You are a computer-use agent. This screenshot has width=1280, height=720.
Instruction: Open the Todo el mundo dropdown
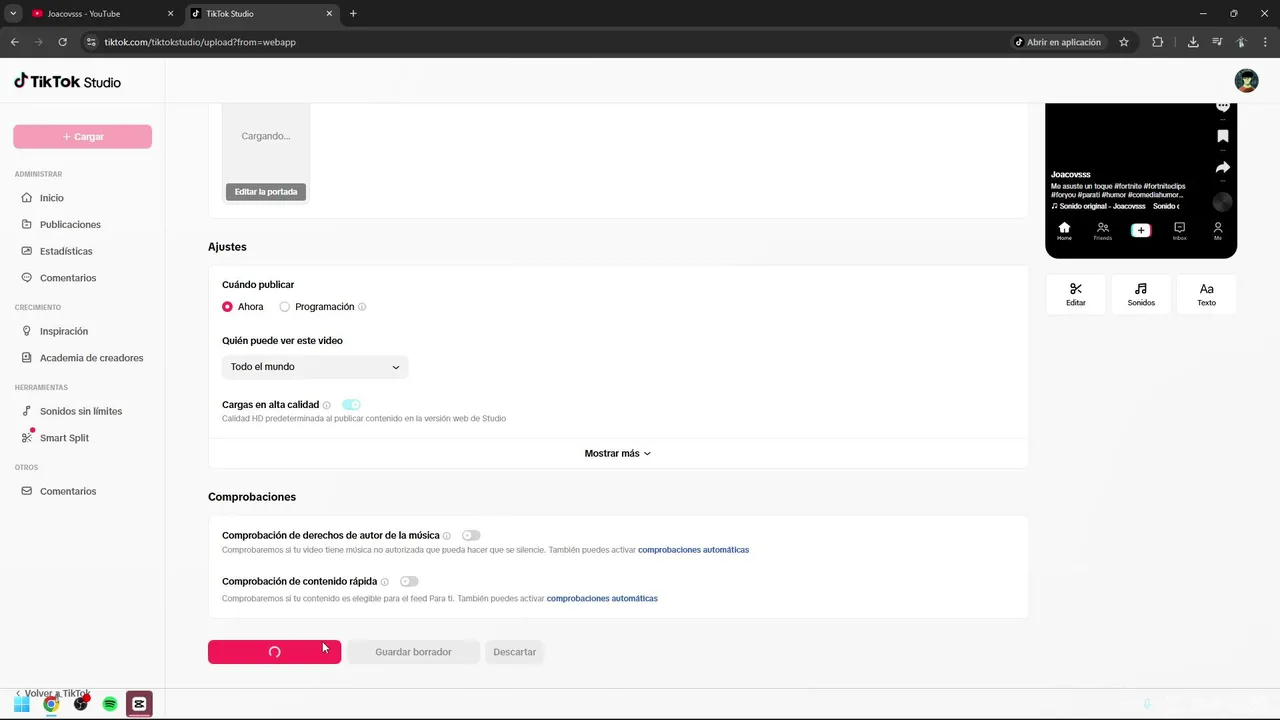(x=315, y=367)
